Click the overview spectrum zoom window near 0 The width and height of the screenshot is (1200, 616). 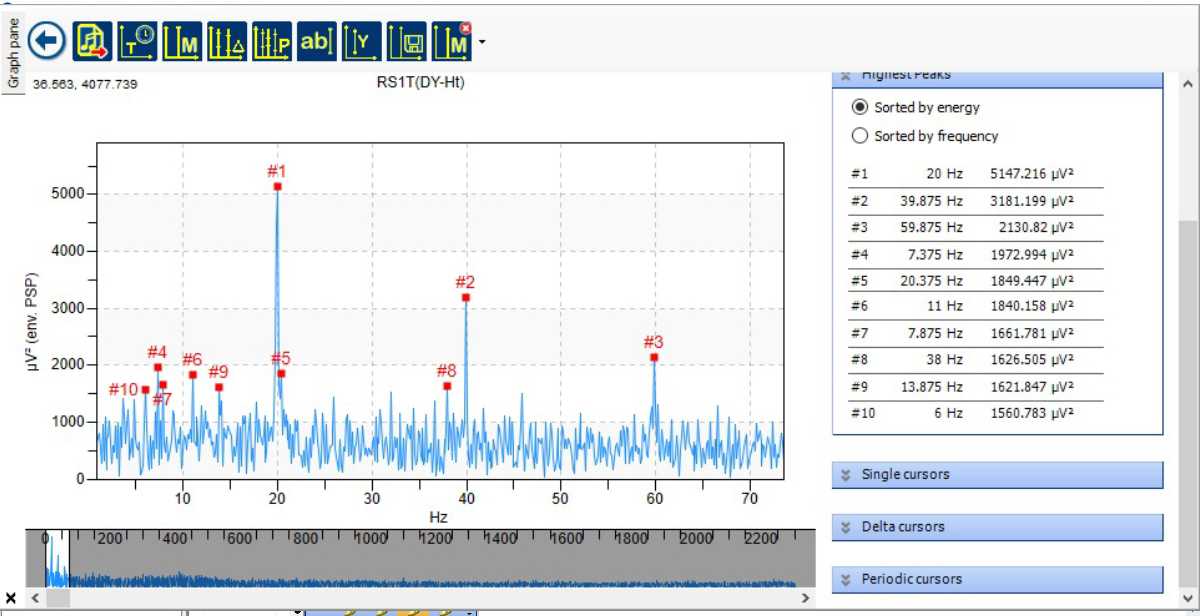pos(57,558)
